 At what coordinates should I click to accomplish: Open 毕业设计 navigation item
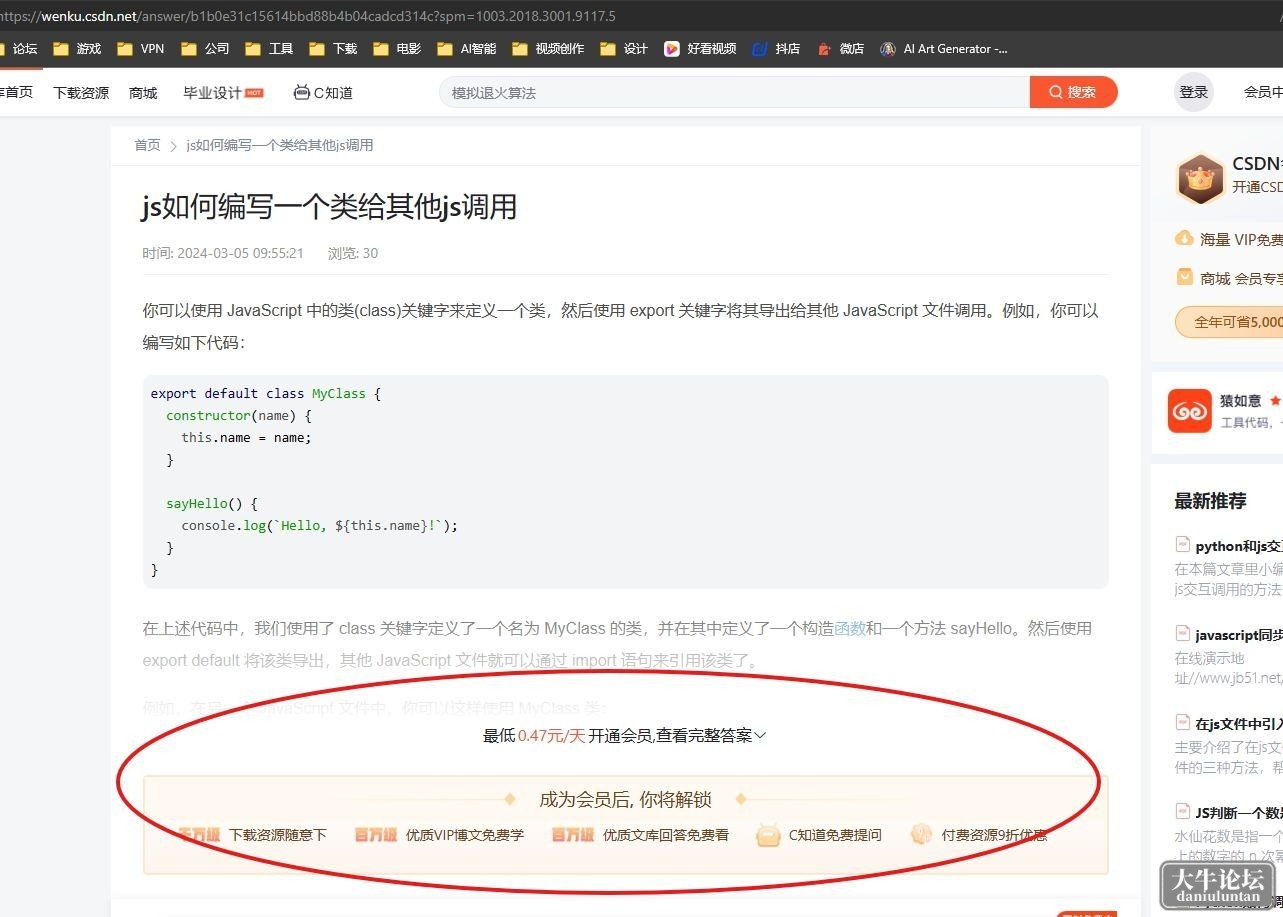click(223, 93)
